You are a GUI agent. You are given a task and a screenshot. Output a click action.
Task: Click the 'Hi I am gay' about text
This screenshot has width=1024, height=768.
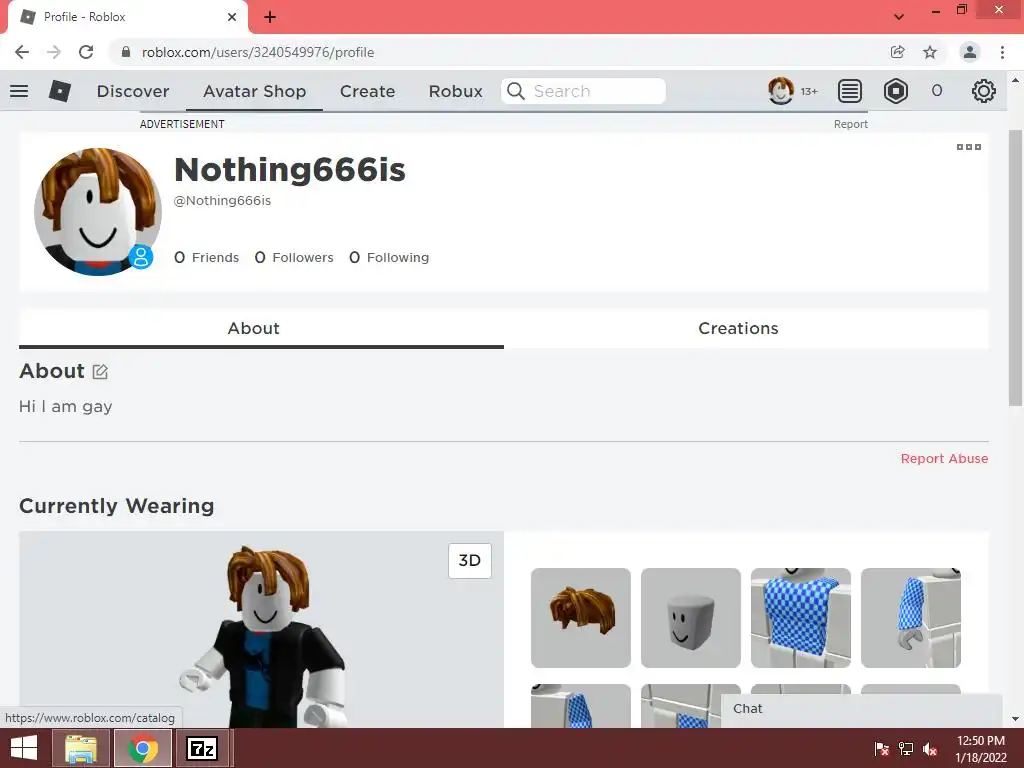click(x=65, y=407)
